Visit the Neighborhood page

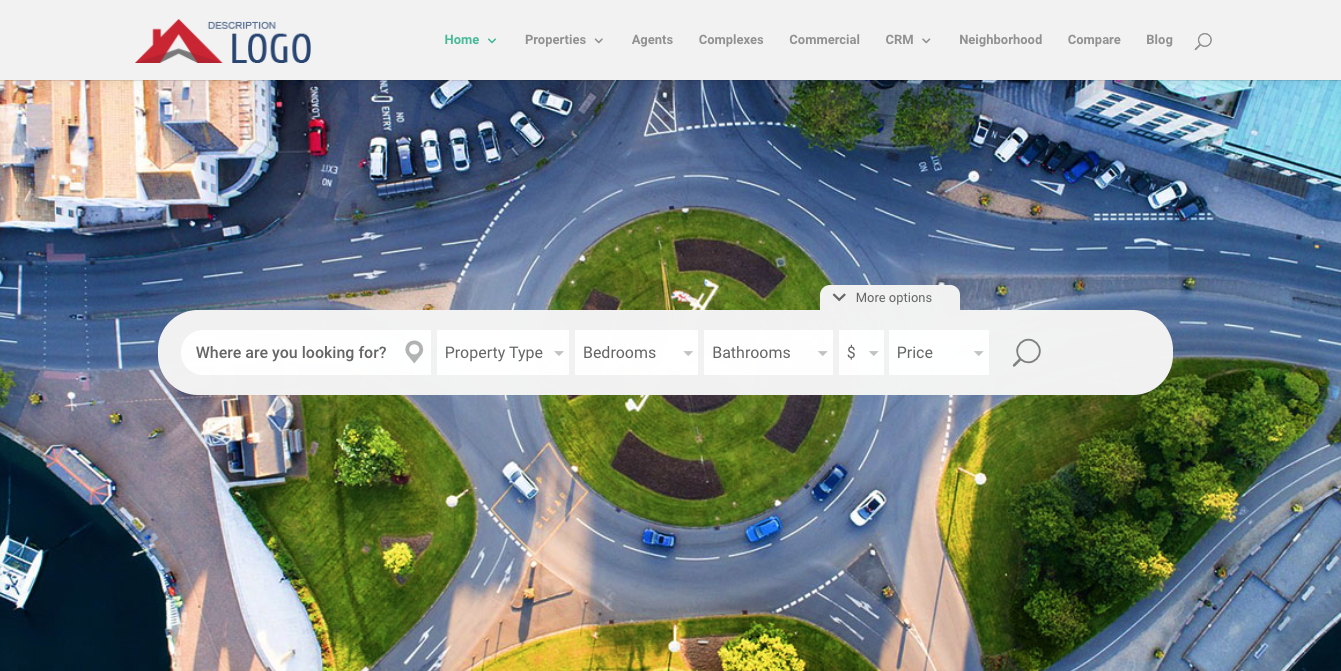click(1000, 40)
